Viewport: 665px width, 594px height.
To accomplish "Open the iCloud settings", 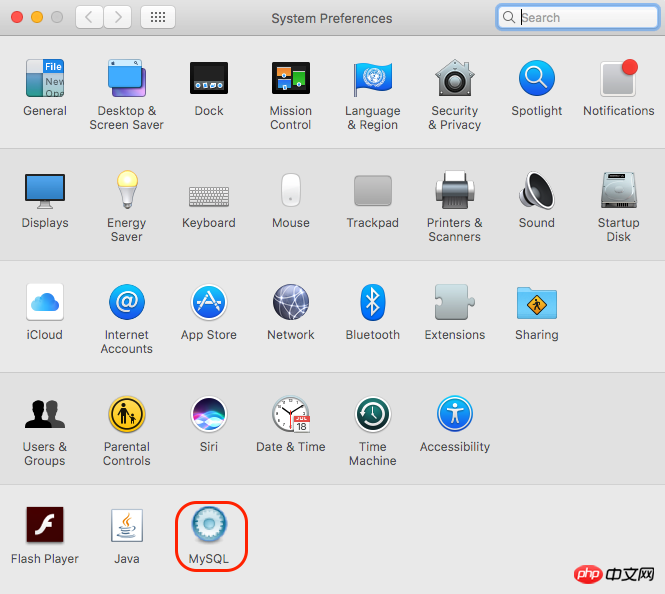I will (x=45, y=302).
